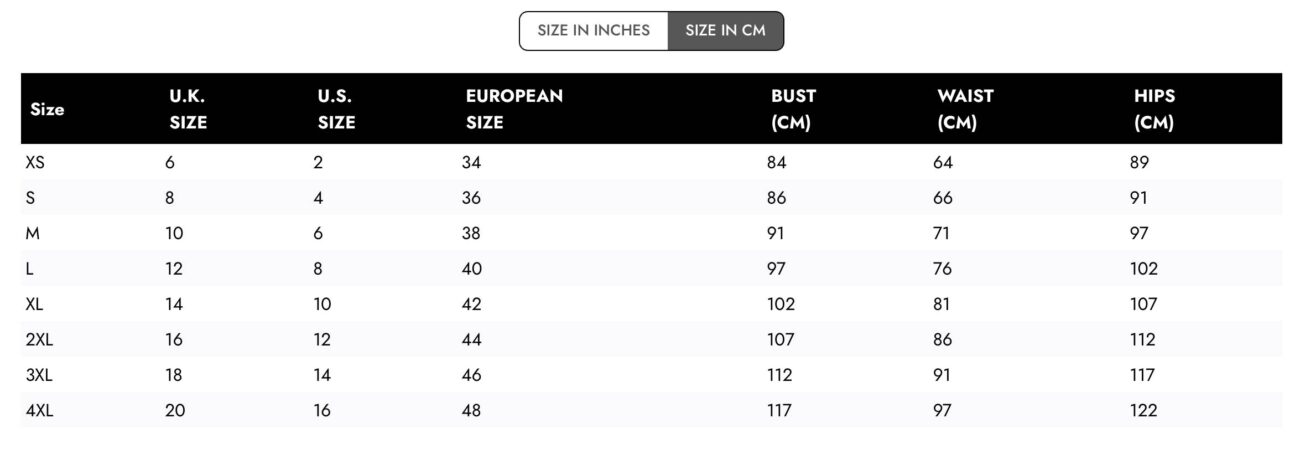The height and width of the screenshot is (454, 1300).
Task: Click the 4XL hips value 122
Action: 1143,410
